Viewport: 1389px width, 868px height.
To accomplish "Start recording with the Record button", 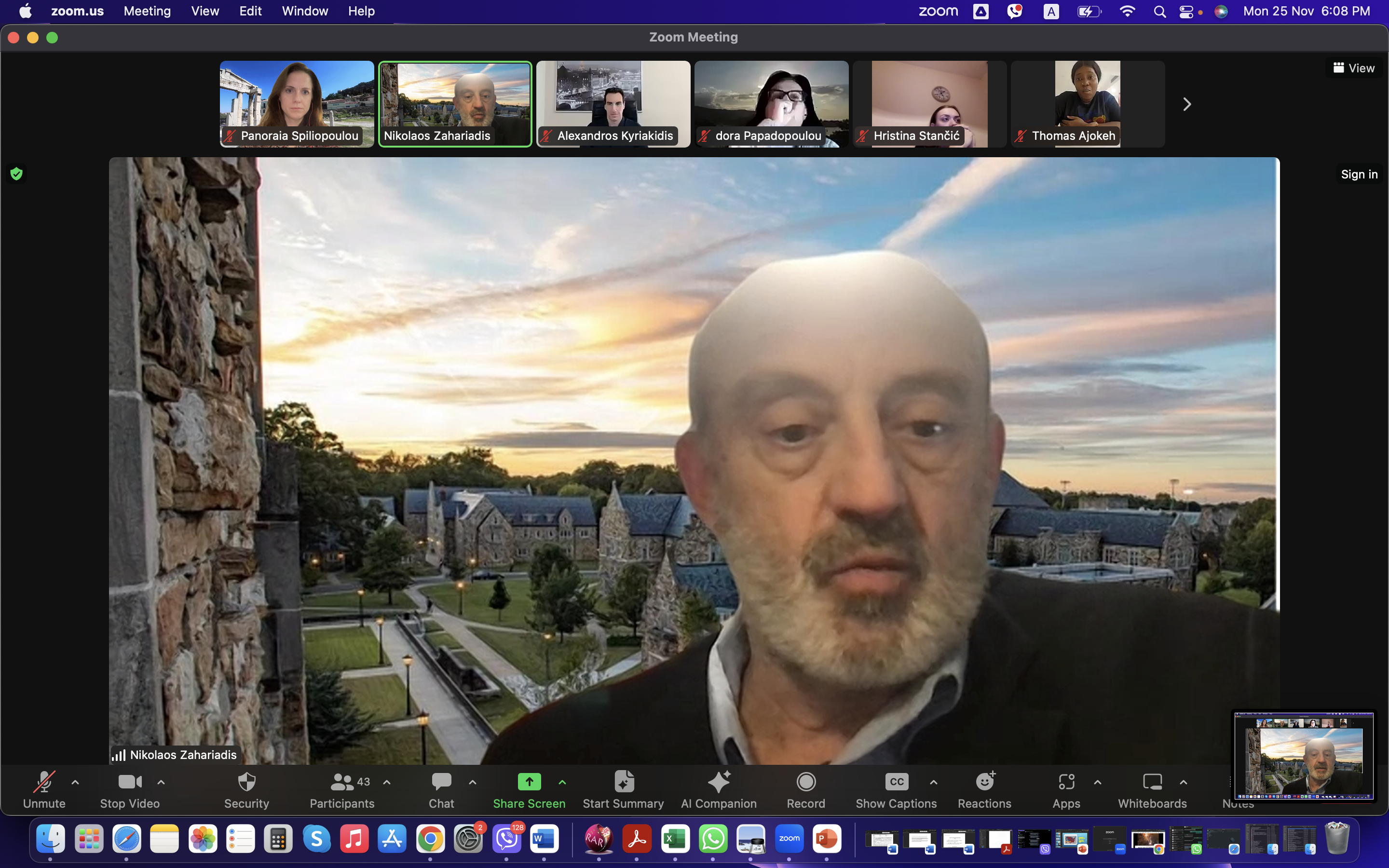I will click(x=806, y=790).
